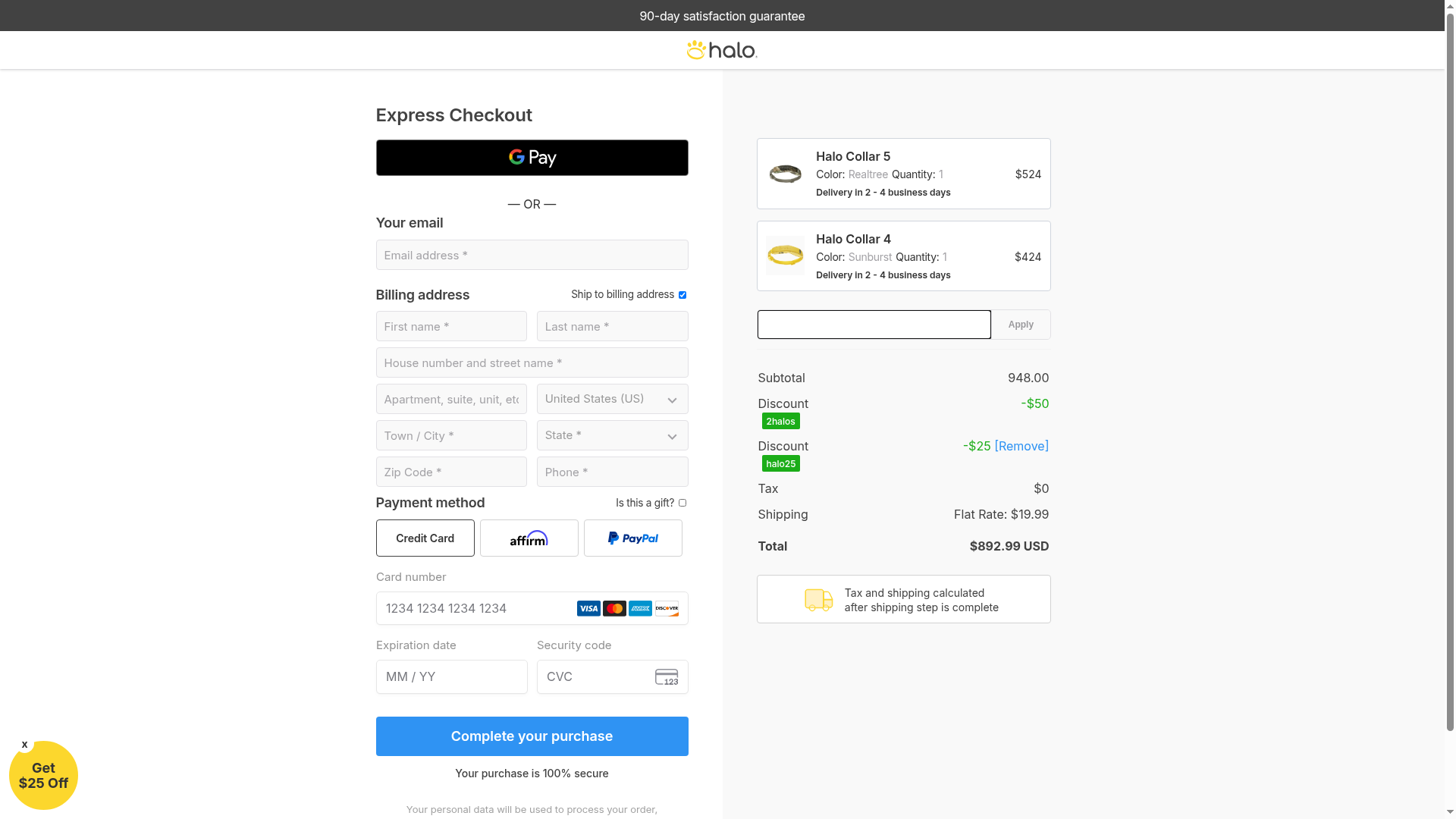Open the Get $25 Off badge
Image resolution: width=1456 pixels, height=819 pixels.
click(43, 777)
